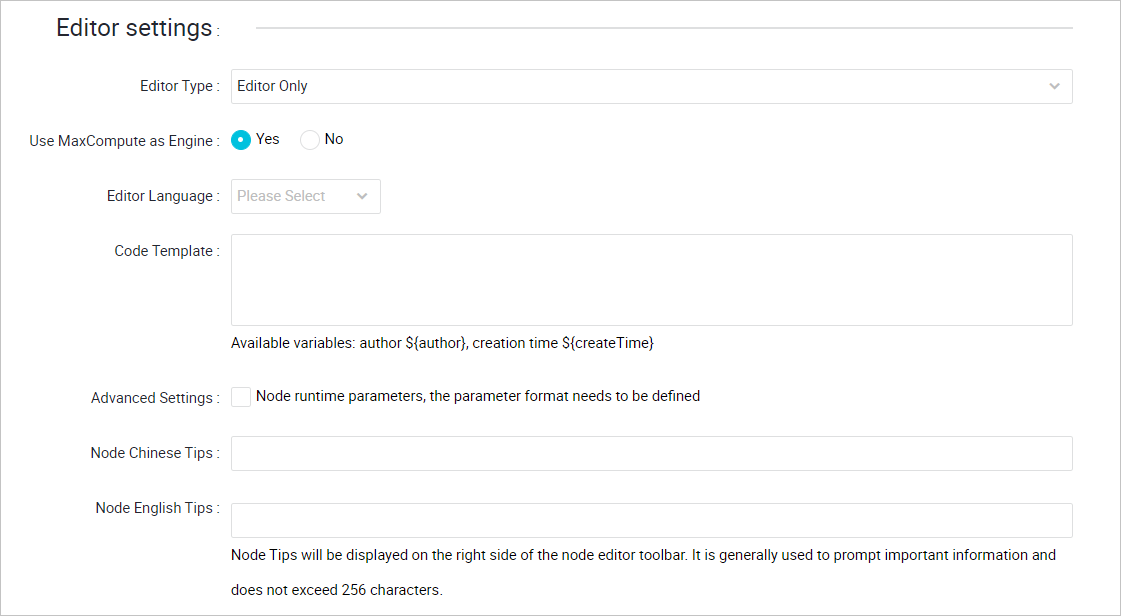Select the Editor Only option text
This screenshot has height=616, width=1121.
click(x=271, y=85)
